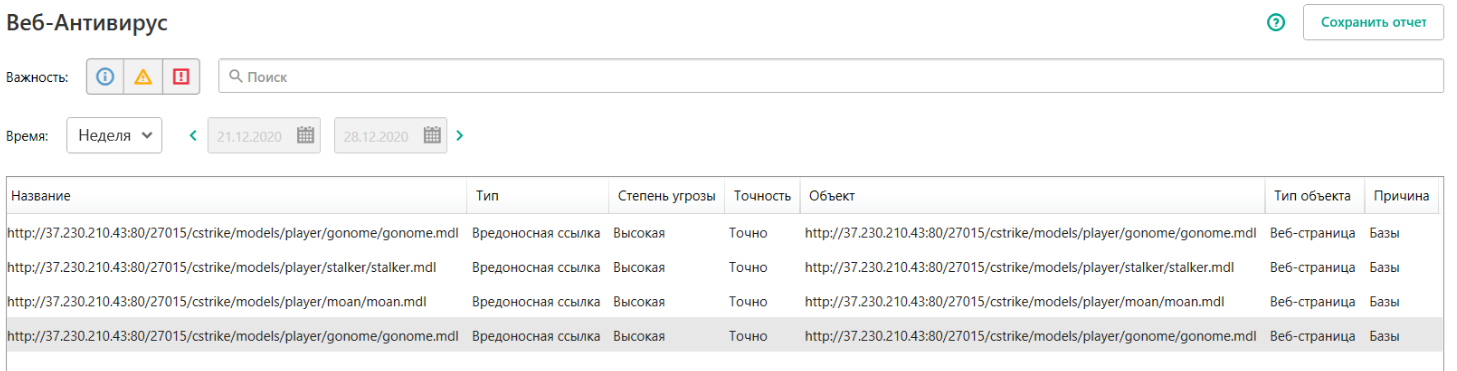
Task: Click the Объект URL for stalker.mdl
Action: [x=1020, y=267]
